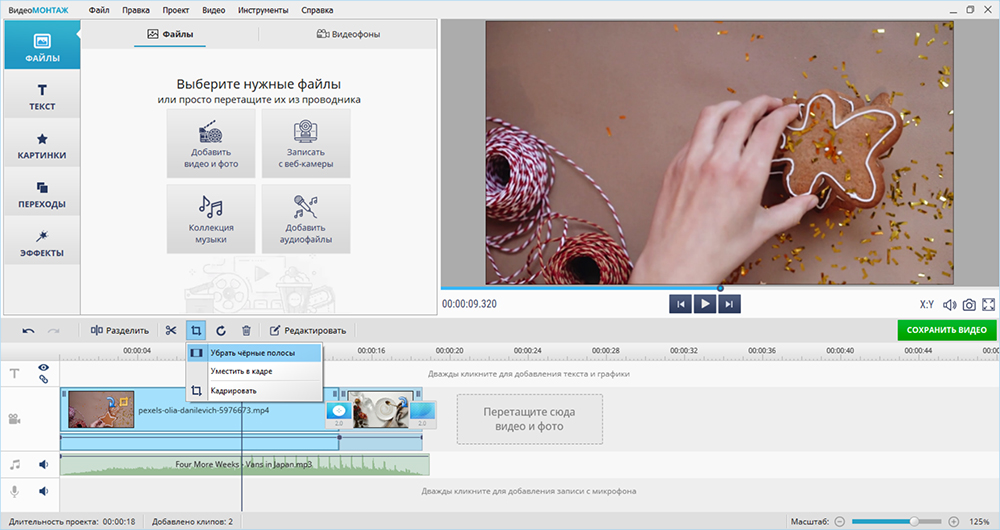Screen dimensions: 1000x530
Task: Play the video preview
Action: tap(705, 304)
